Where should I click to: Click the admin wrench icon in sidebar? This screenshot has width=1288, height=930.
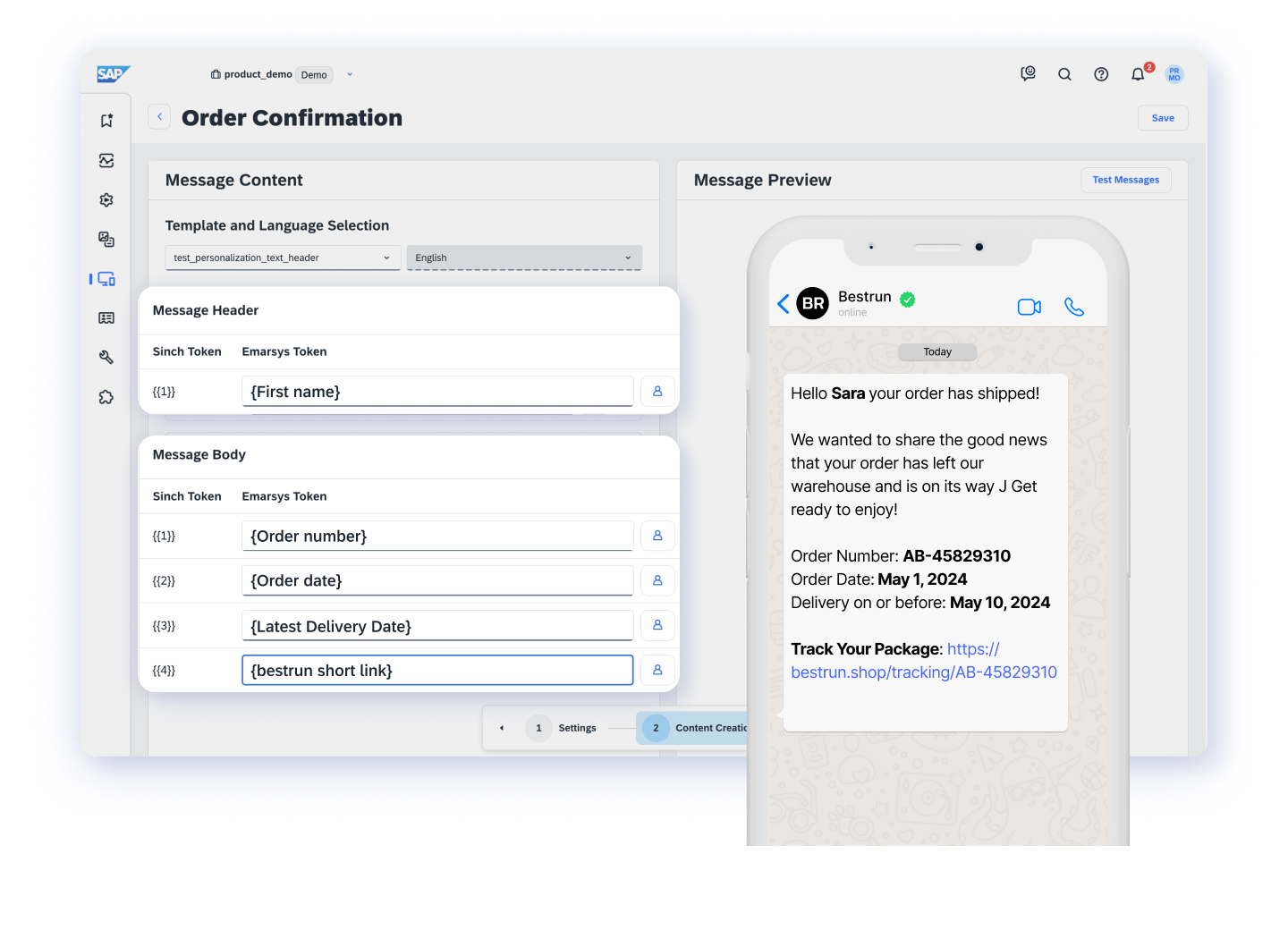tap(106, 357)
